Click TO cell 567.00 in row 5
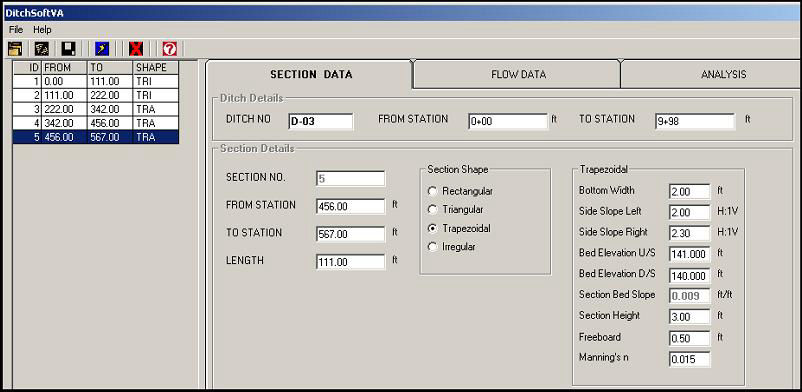The height and width of the screenshot is (392, 802). (x=110, y=137)
